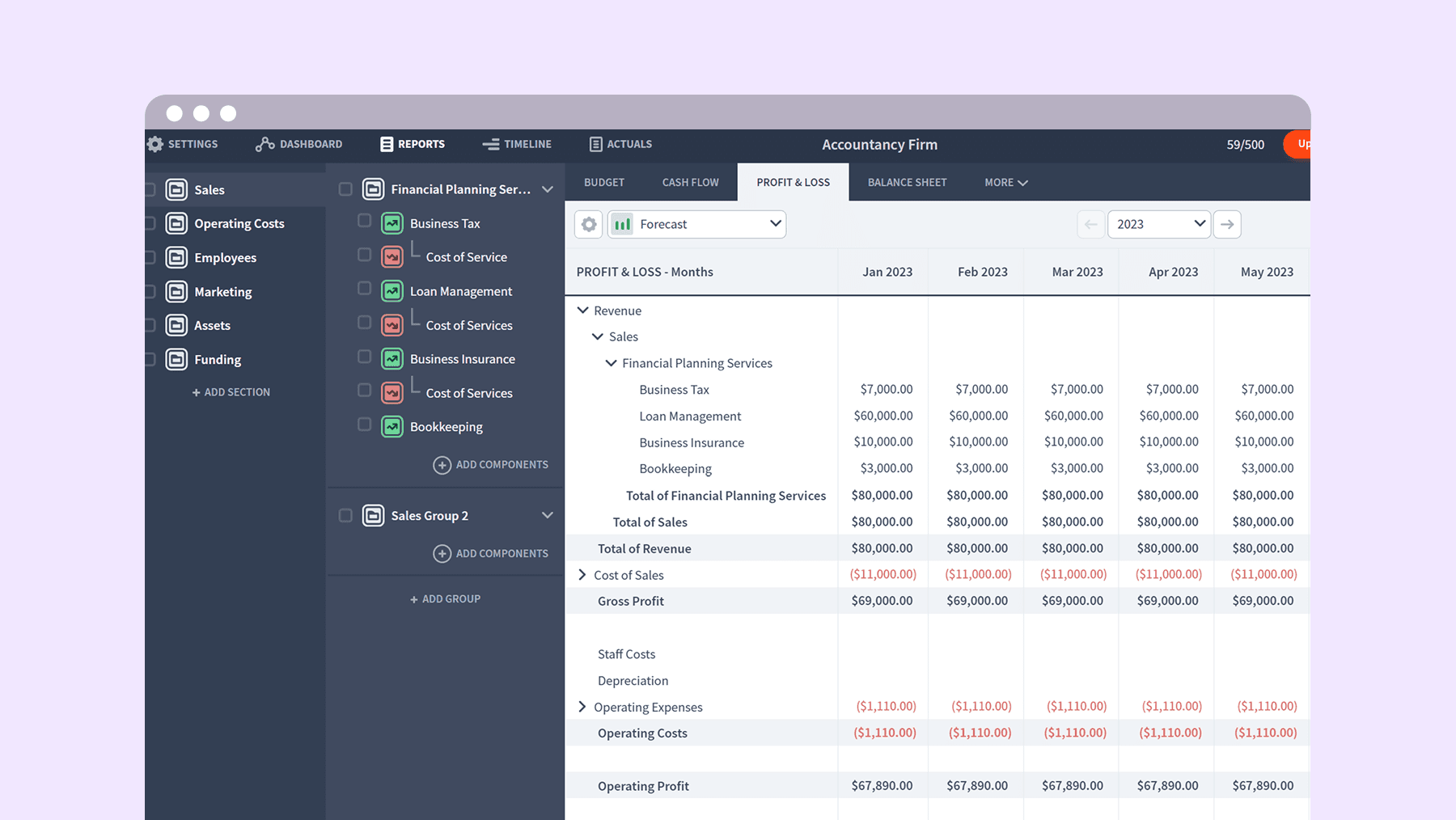
Task: Collapse the Sales Group 2 chevron
Action: [x=548, y=515]
